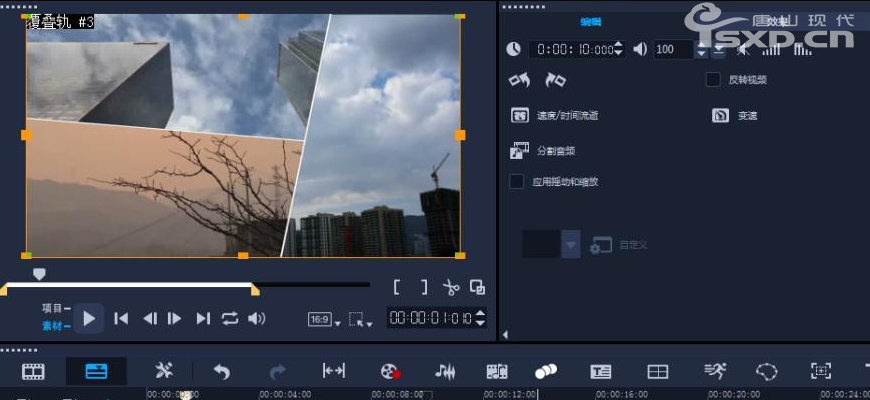
Task: Step to the previous frame
Action: tap(149, 318)
